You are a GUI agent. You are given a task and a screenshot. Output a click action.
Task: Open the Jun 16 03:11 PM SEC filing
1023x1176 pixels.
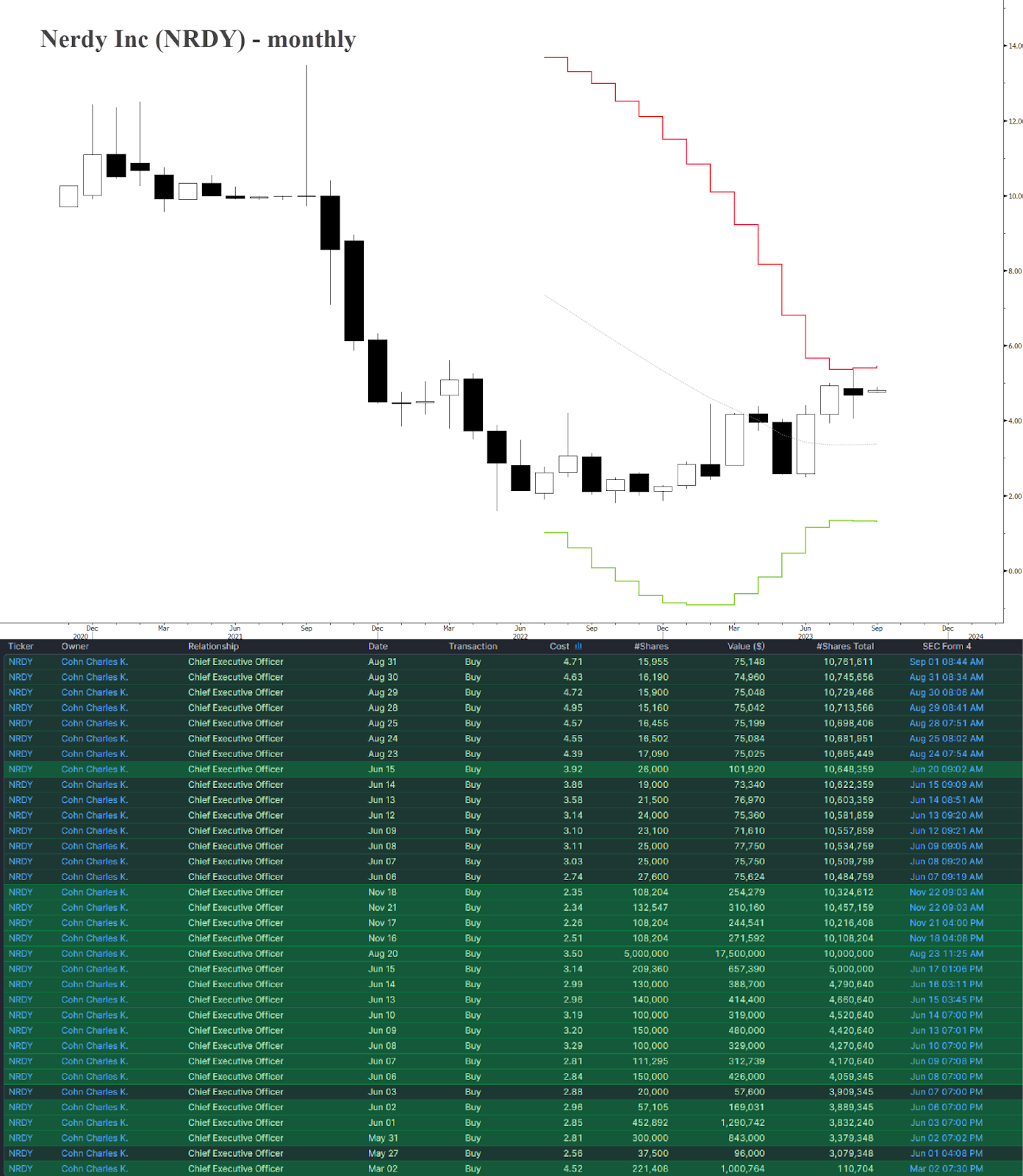pyautogui.click(x=947, y=985)
